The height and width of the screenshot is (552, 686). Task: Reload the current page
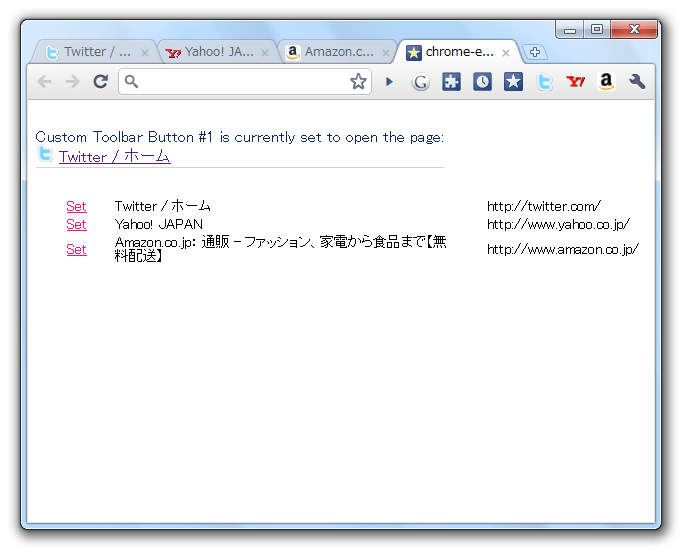tap(101, 81)
